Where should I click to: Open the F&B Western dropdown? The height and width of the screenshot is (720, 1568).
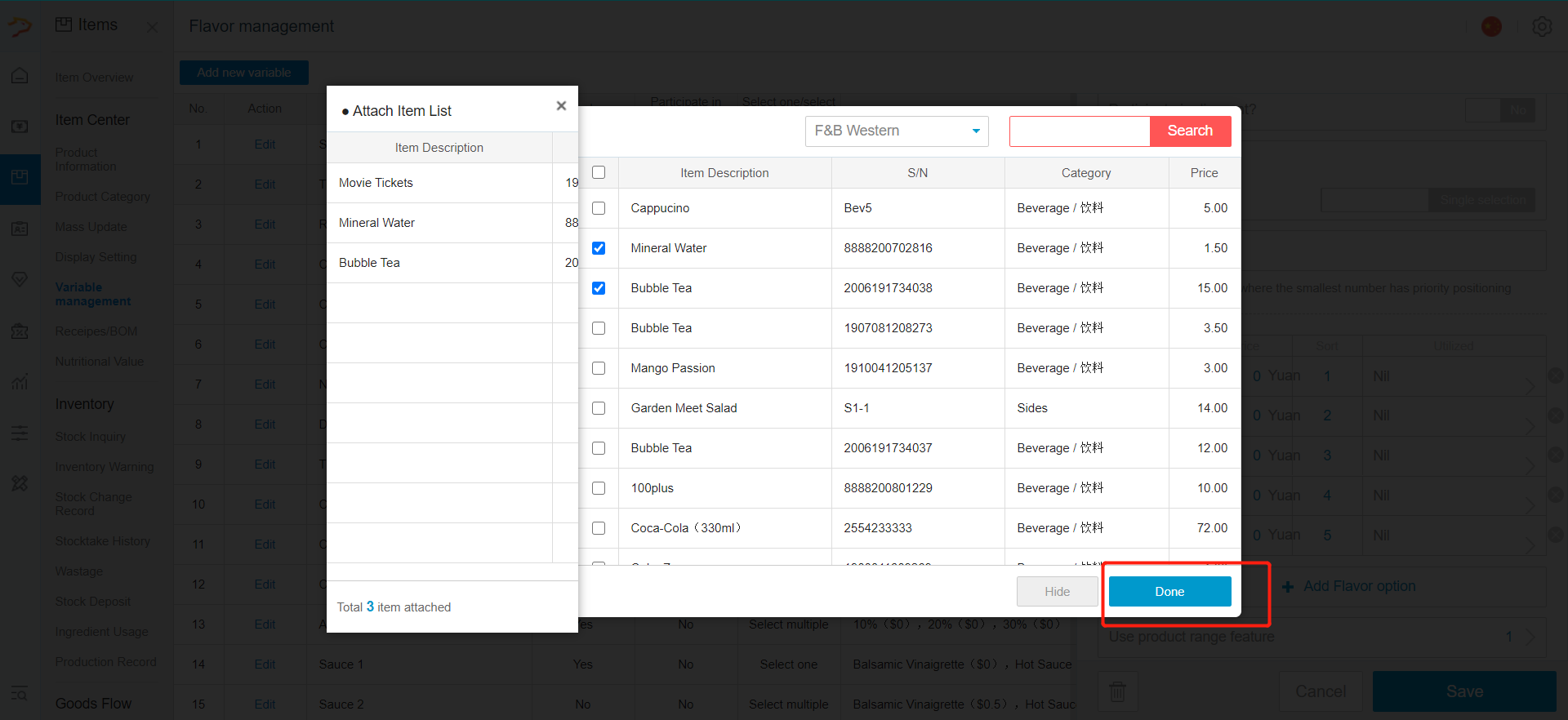897,131
